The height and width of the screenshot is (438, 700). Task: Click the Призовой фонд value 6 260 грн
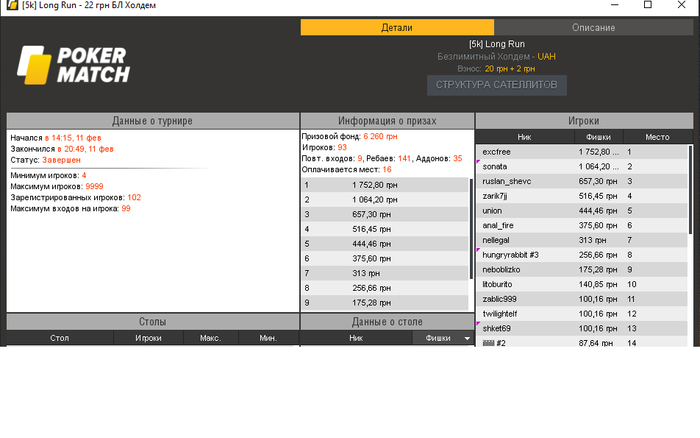[x=380, y=136]
